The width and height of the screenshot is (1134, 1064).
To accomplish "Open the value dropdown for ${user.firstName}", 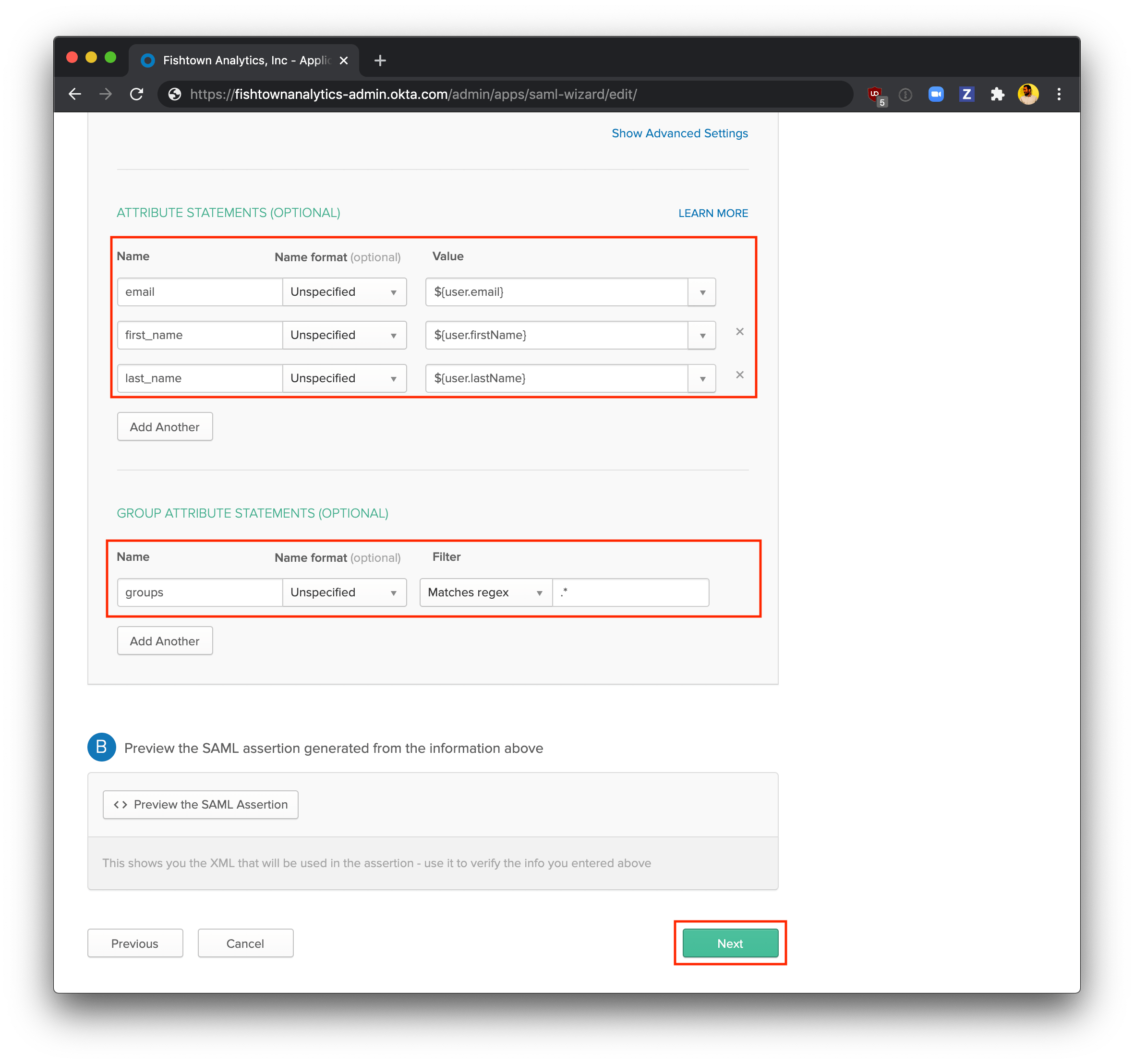I will 701,335.
